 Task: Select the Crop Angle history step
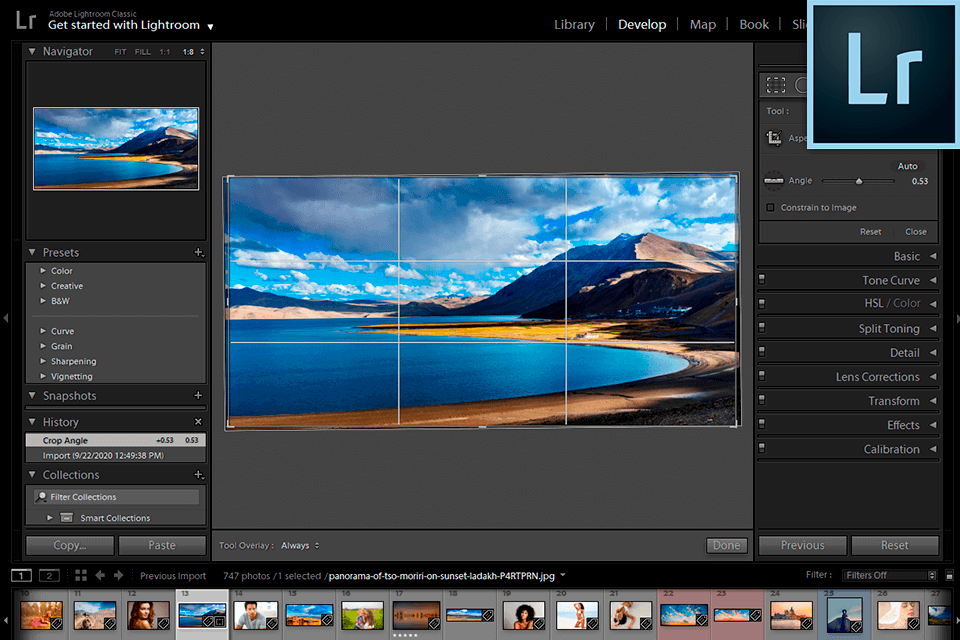click(116, 440)
